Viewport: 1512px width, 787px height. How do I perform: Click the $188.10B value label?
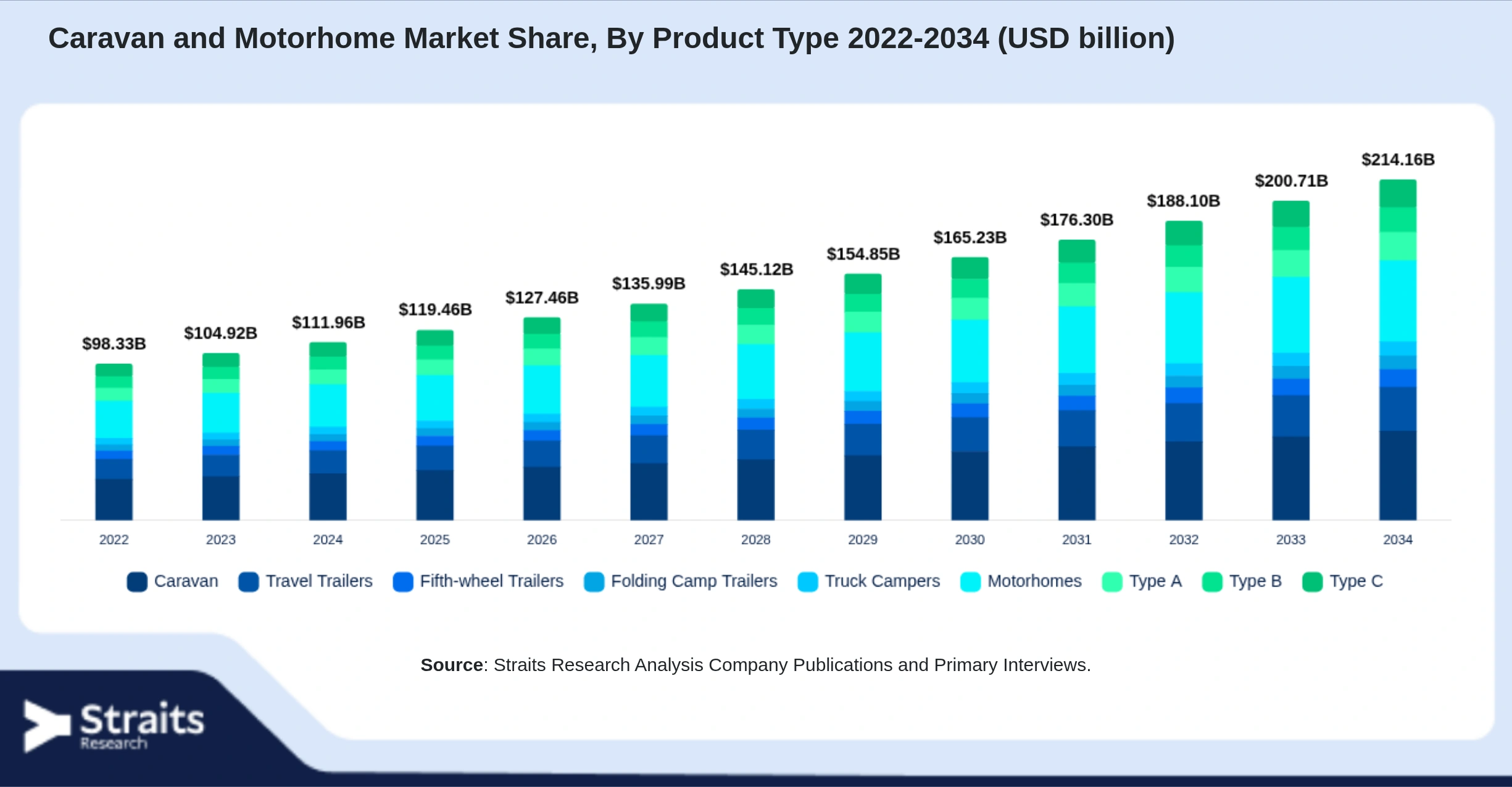[1184, 201]
